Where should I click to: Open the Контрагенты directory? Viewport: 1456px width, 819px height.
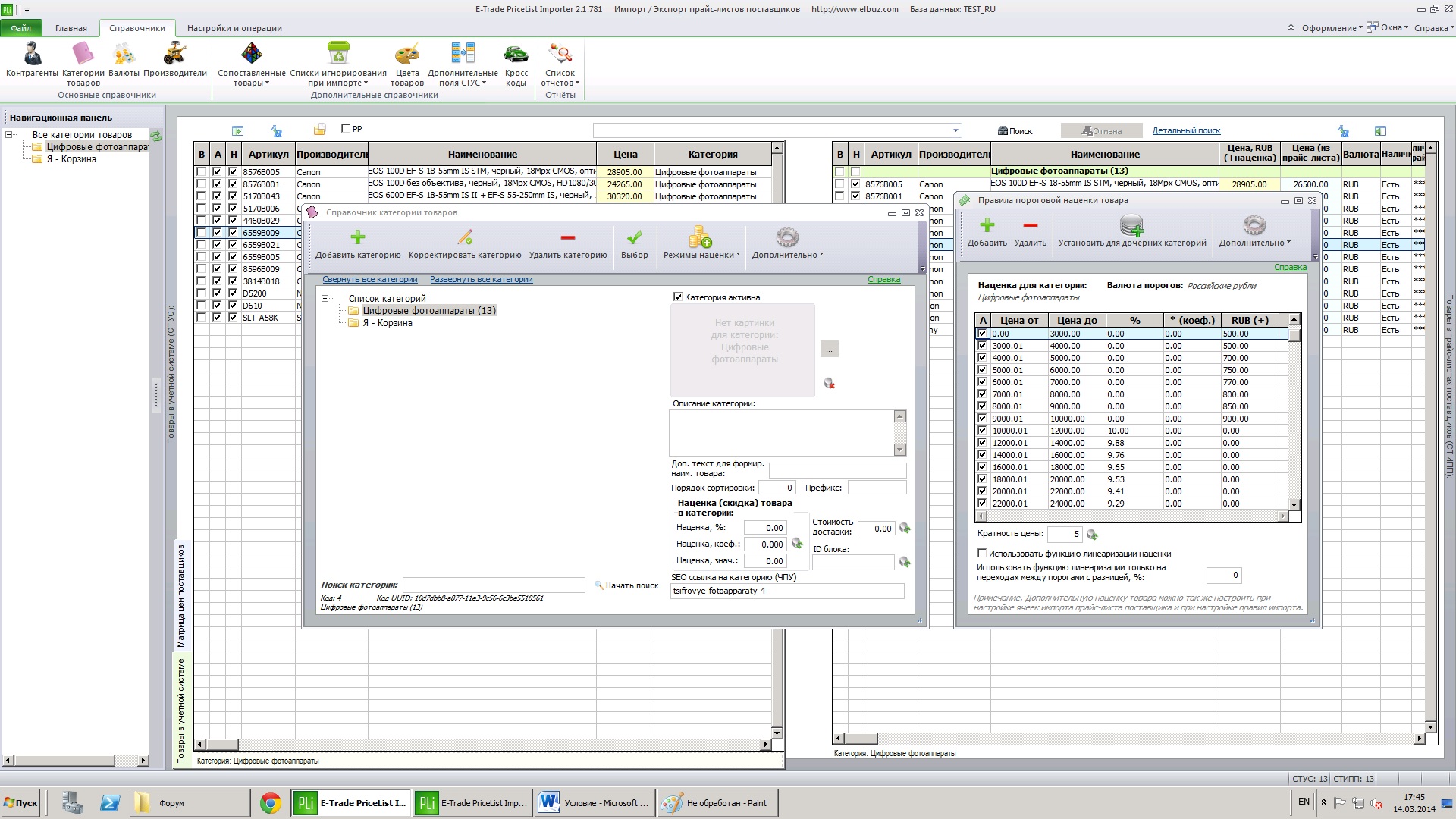(x=32, y=60)
